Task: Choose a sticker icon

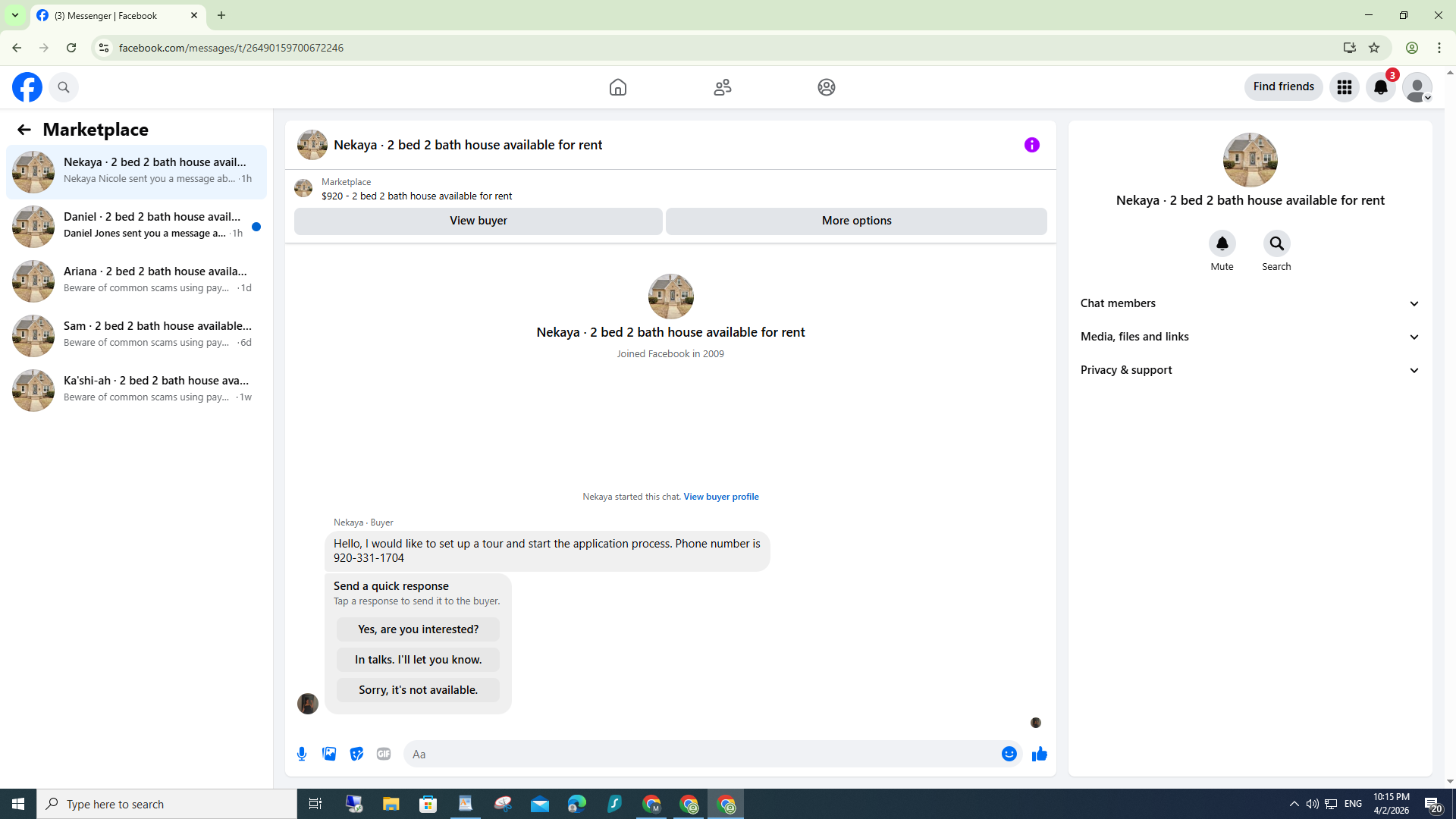Action: coord(356,754)
